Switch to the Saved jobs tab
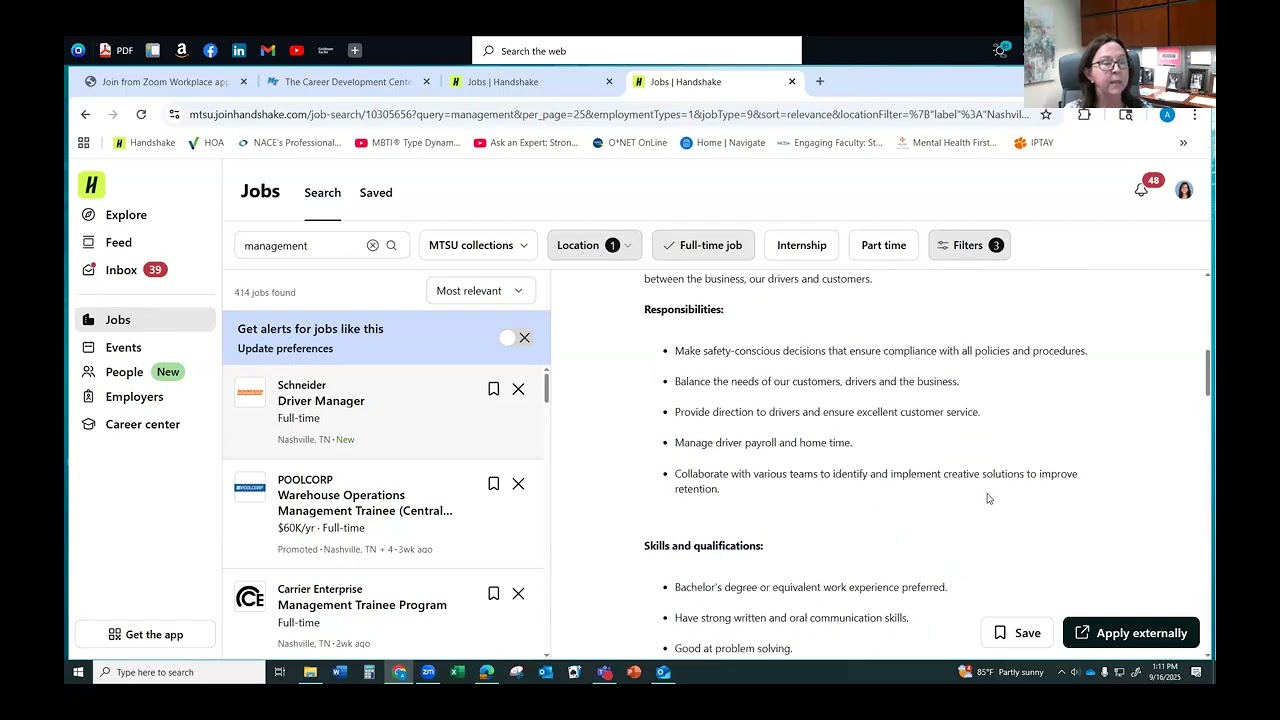 [x=376, y=193]
